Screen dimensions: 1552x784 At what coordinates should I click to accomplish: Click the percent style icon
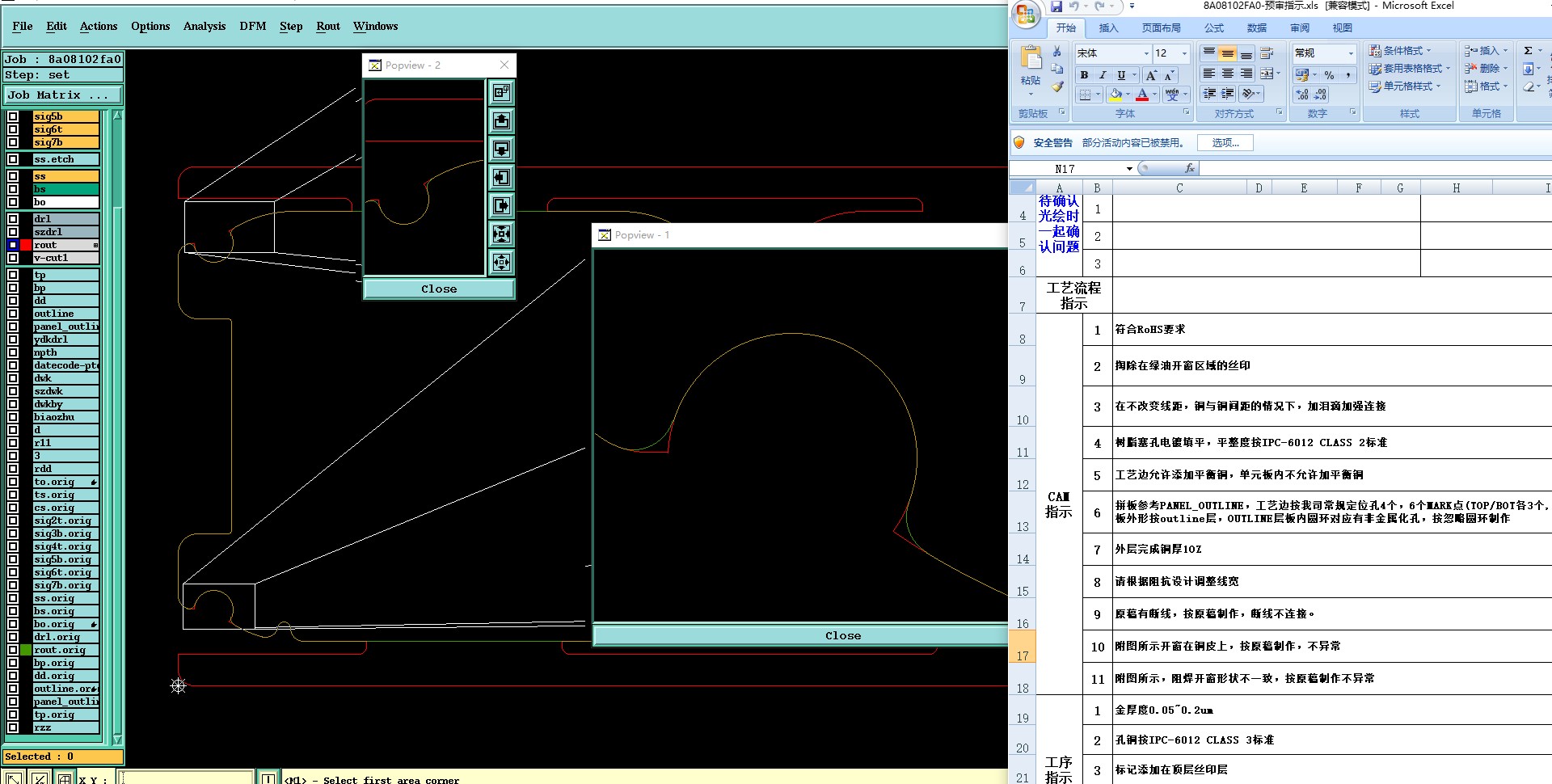(x=1329, y=75)
